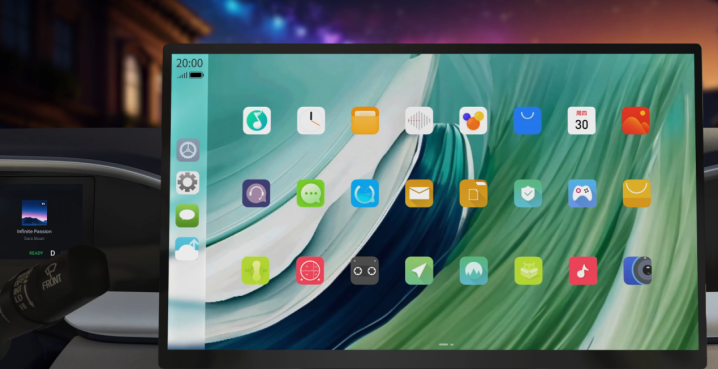Open the orange file manager app
This screenshot has height=369, width=718.
365,120
